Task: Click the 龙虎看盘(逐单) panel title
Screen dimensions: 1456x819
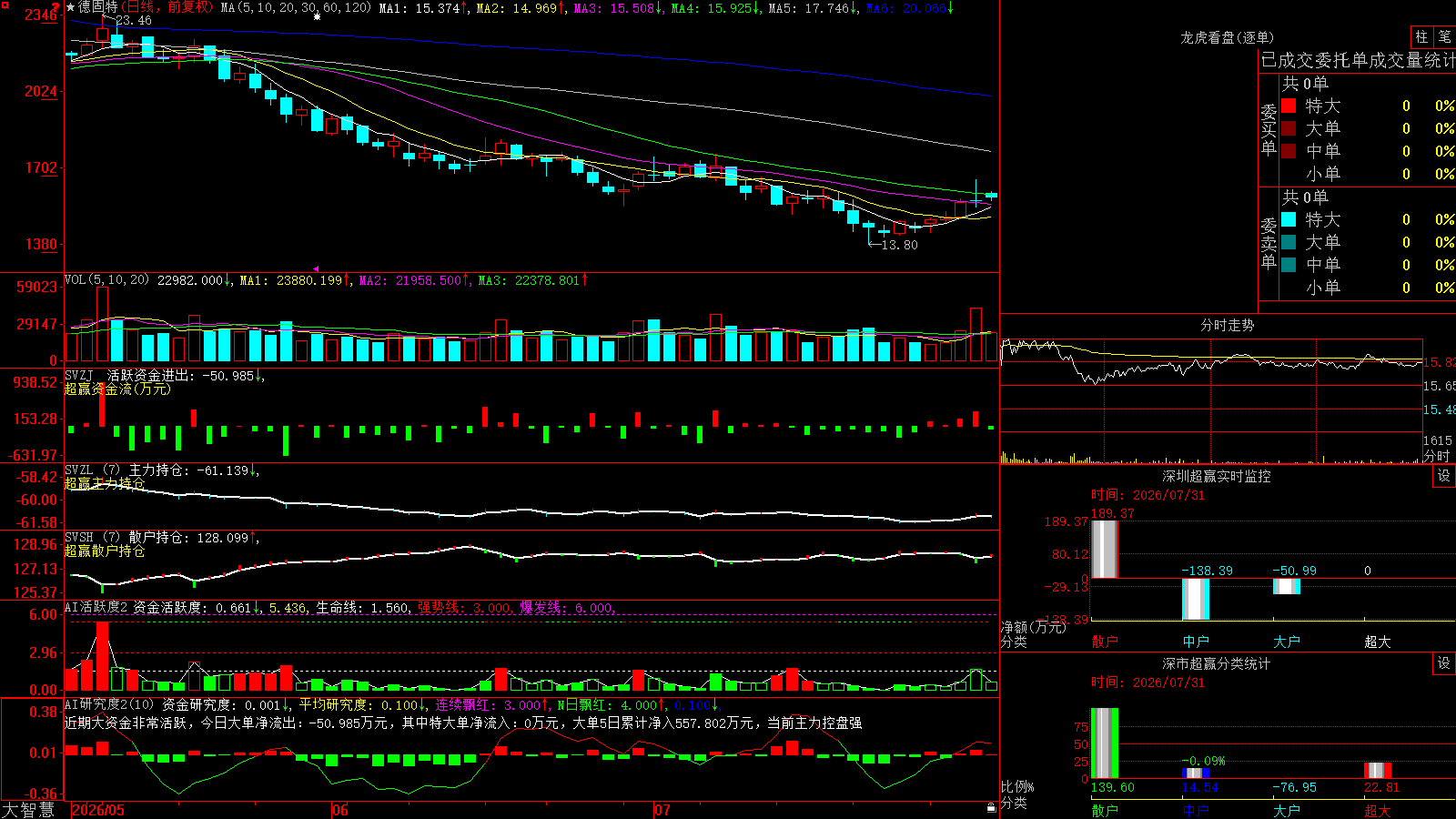Action: pyautogui.click(x=1228, y=37)
